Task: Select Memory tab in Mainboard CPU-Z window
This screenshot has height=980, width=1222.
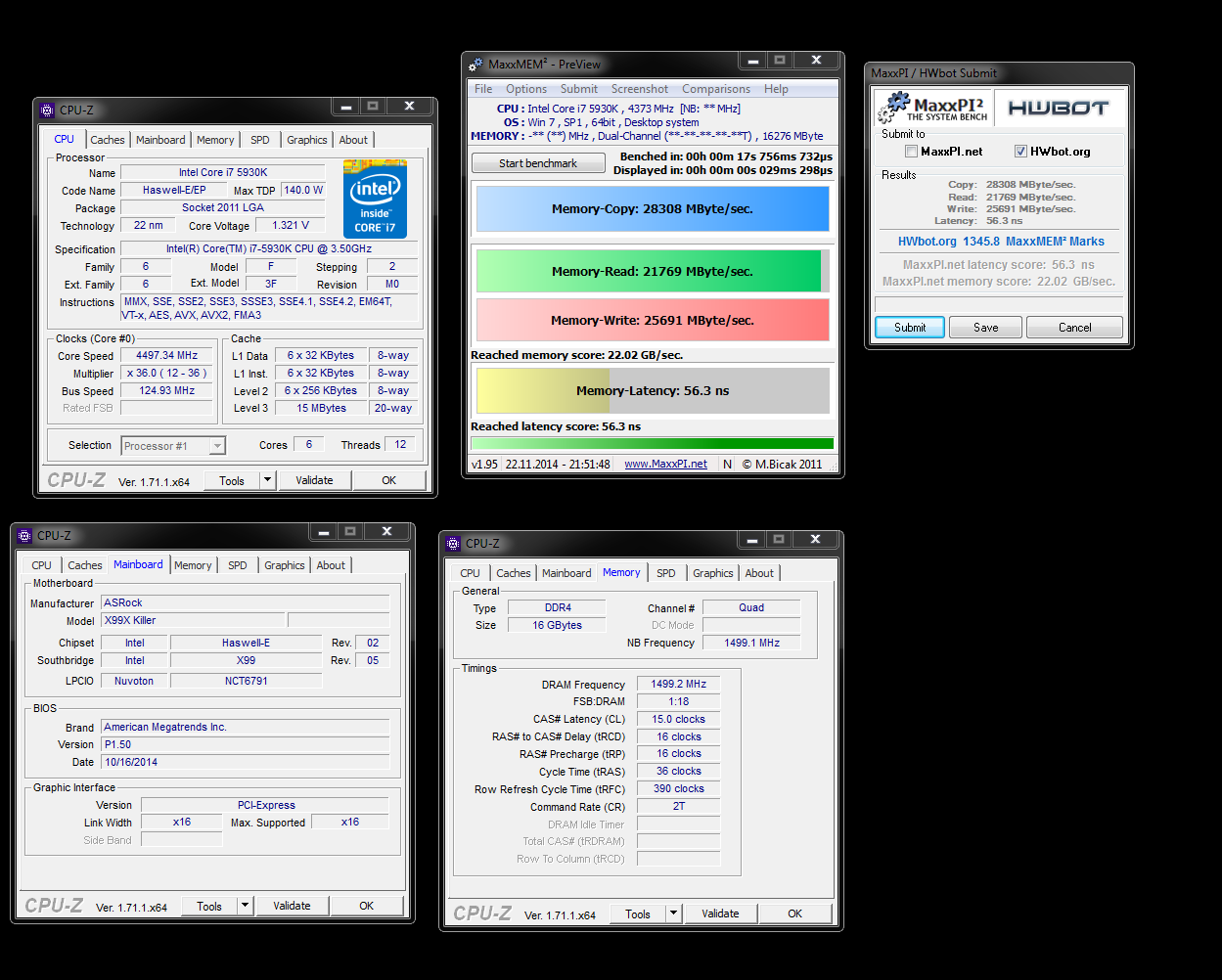Action: click(x=193, y=565)
